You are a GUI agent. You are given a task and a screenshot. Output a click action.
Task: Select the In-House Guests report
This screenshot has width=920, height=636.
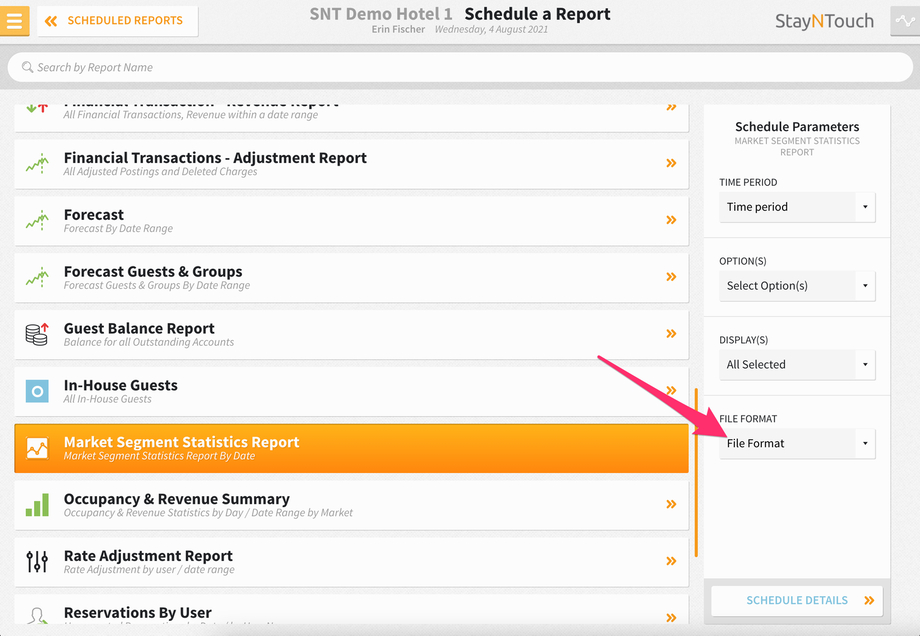[x=351, y=391]
